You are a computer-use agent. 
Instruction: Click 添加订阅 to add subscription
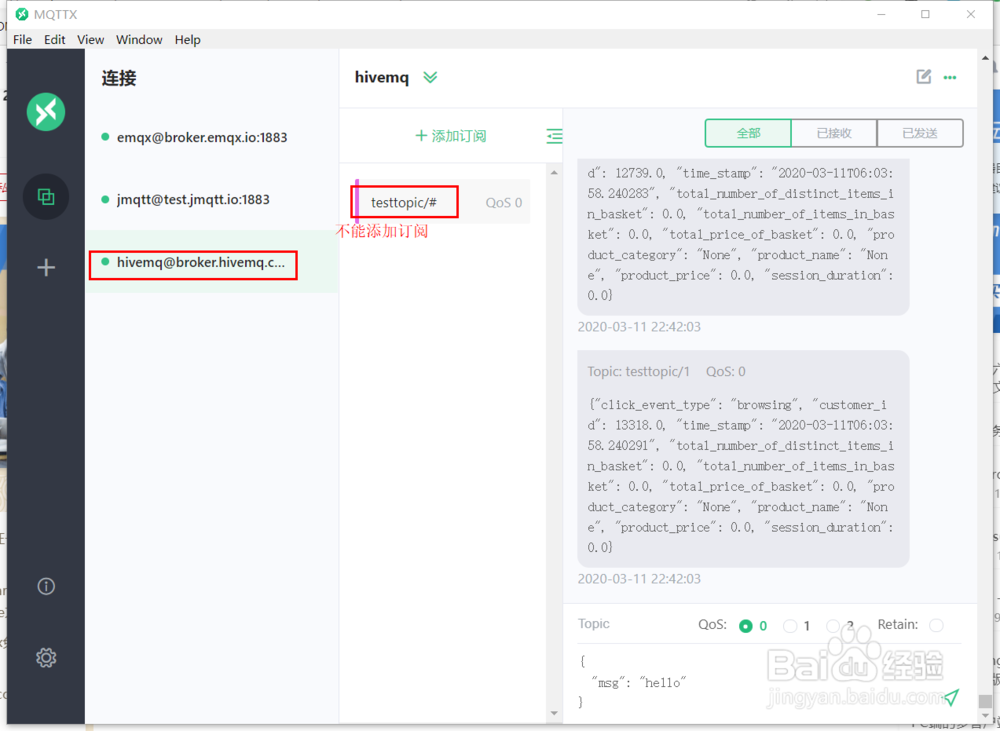[x=450, y=136]
